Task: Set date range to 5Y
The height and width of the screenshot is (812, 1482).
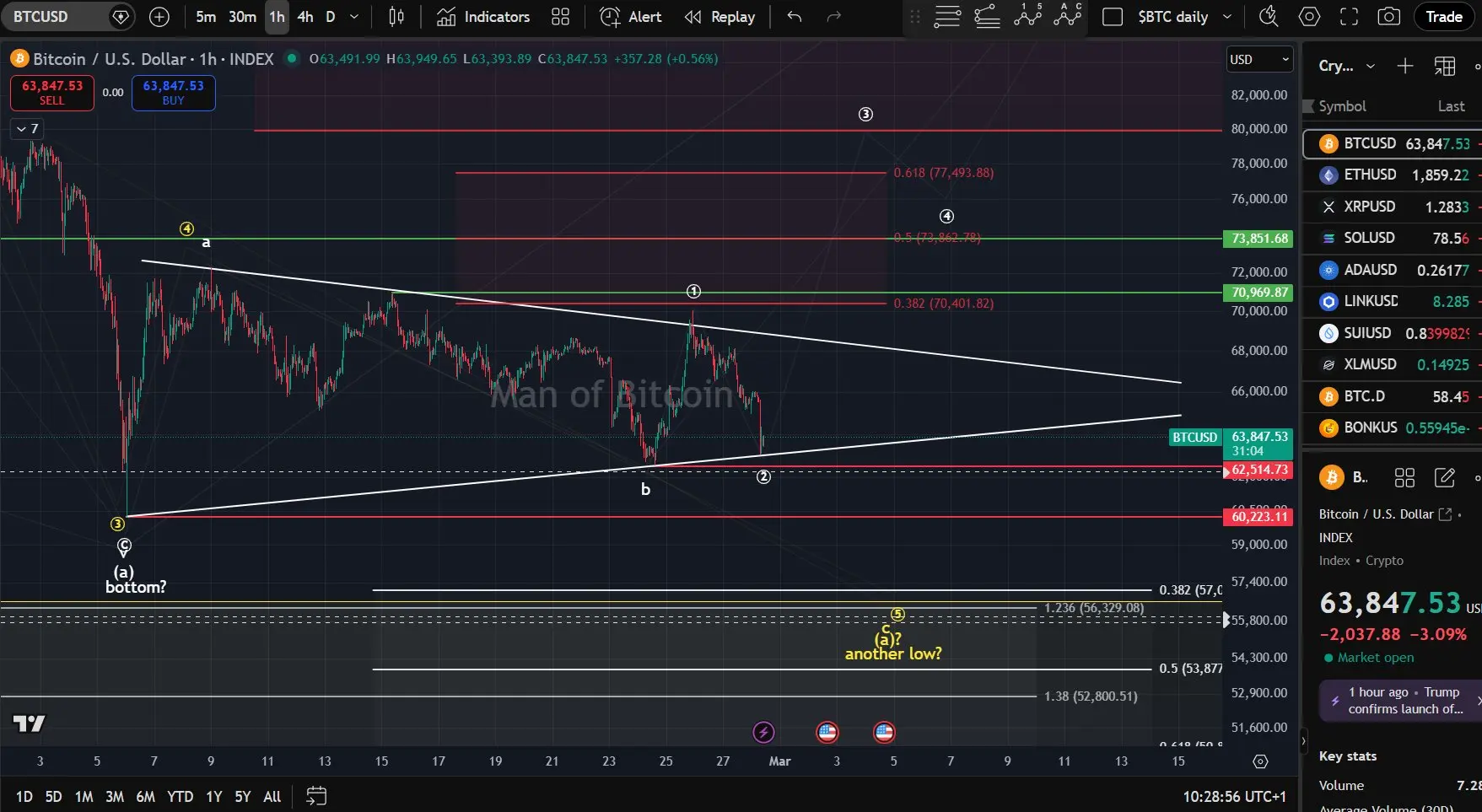Action: tap(243, 797)
